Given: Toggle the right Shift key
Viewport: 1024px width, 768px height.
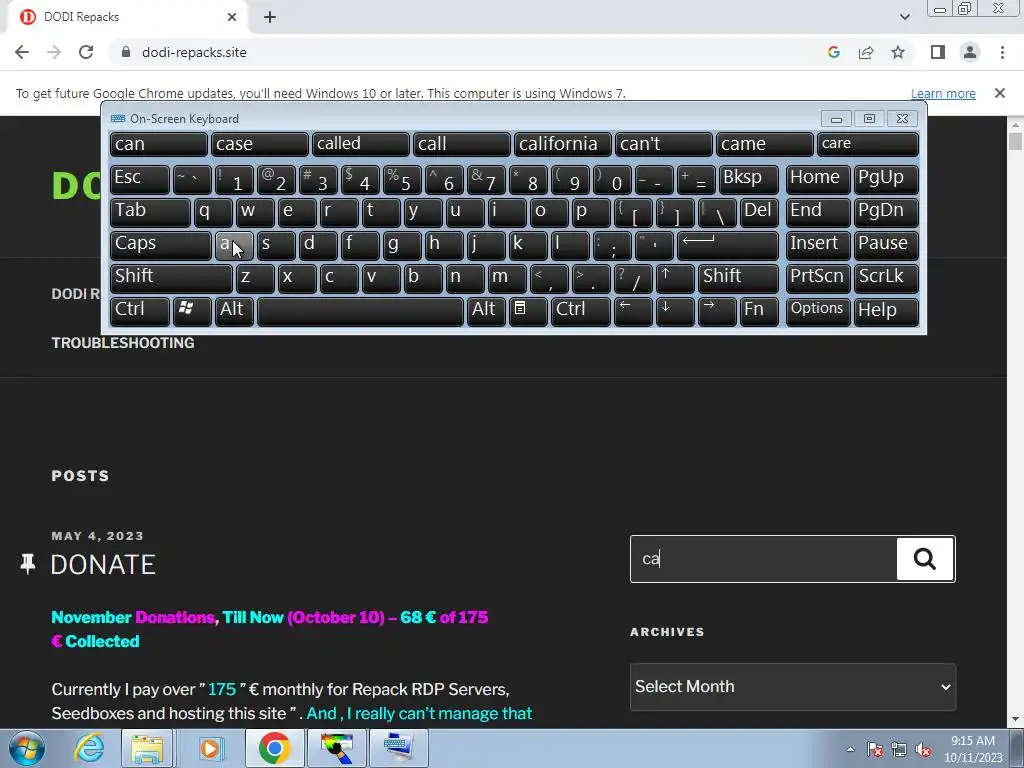Looking at the screenshot, I should 738,278.
